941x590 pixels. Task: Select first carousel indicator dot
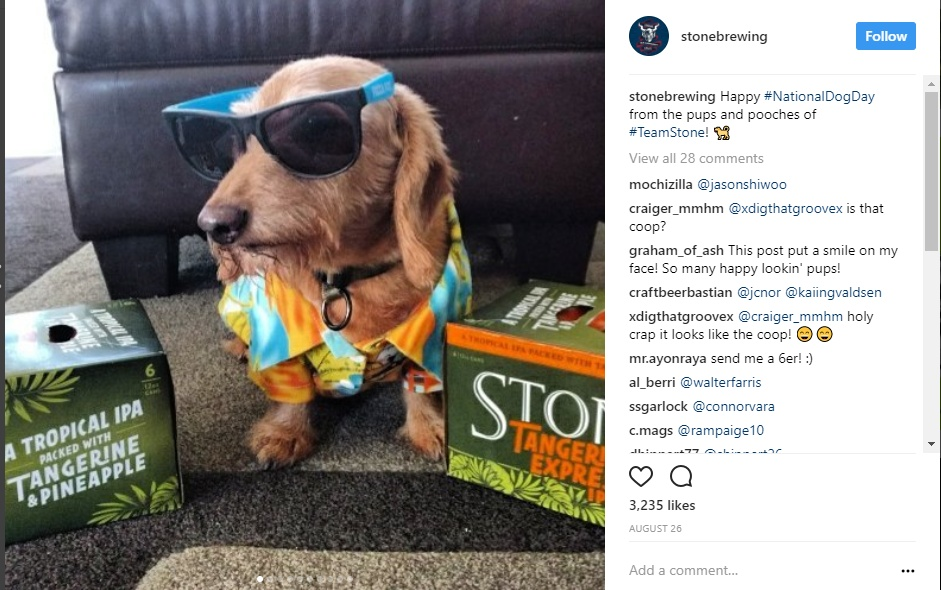pyautogui.click(x=260, y=579)
